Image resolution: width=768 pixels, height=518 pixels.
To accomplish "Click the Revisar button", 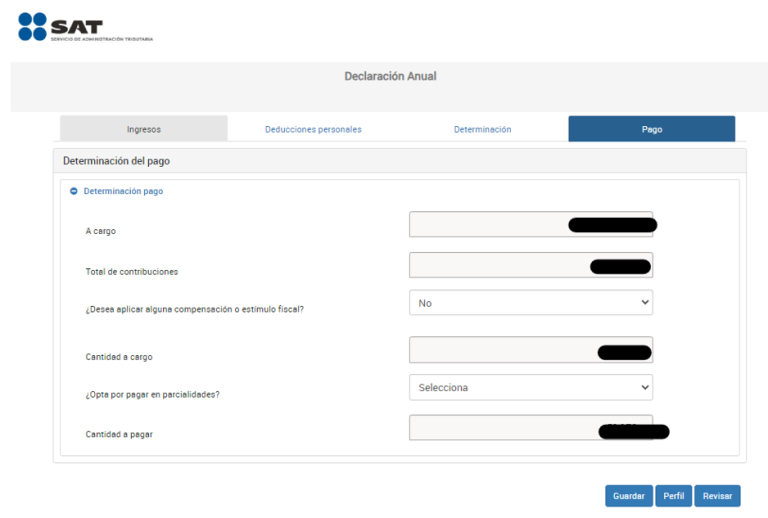I will tap(717, 496).
